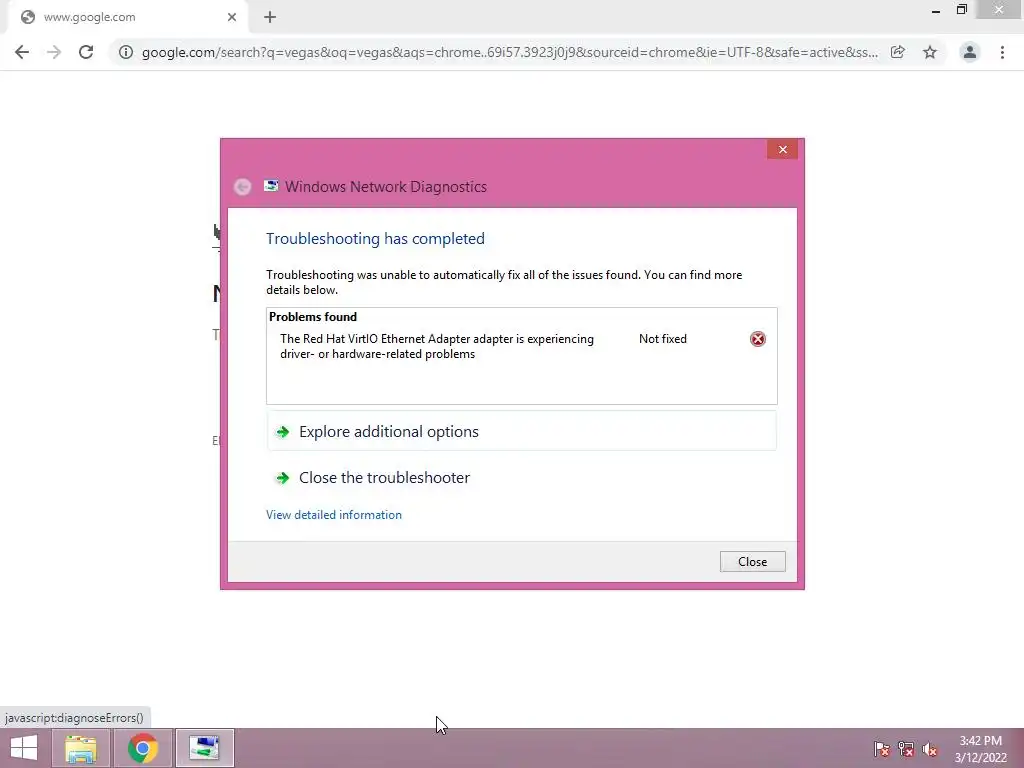The width and height of the screenshot is (1024, 768).
Task: Bookmark this page with the star icon
Action: [x=930, y=52]
